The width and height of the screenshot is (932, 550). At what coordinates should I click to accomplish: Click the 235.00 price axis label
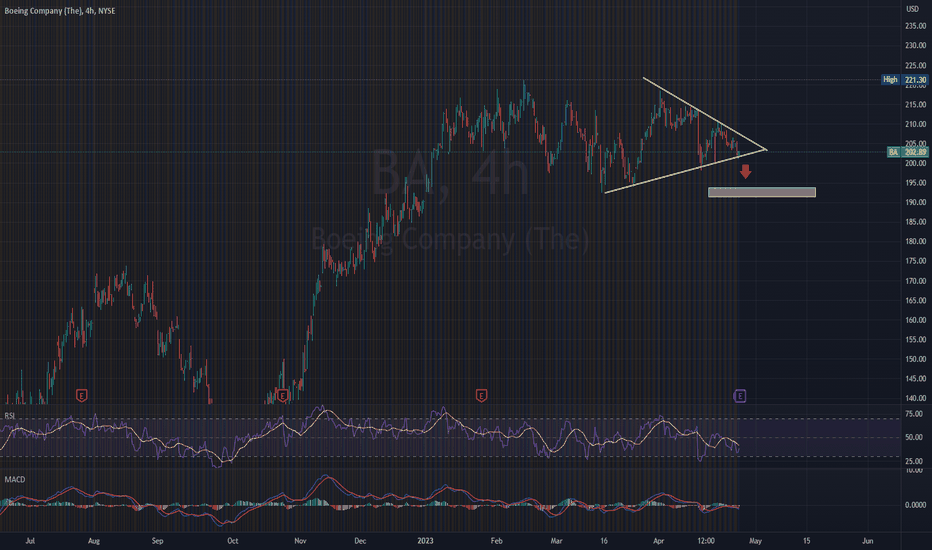pyautogui.click(x=915, y=26)
